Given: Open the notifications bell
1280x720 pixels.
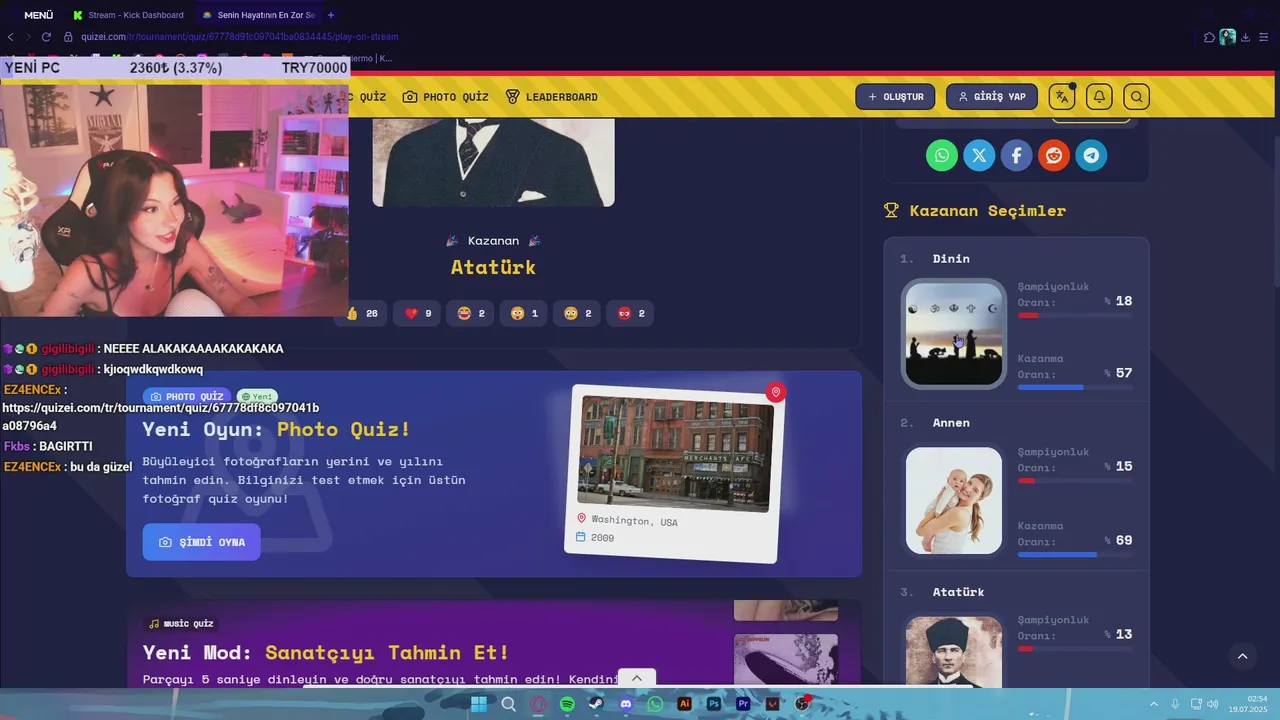Looking at the screenshot, I should [x=1099, y=97].
